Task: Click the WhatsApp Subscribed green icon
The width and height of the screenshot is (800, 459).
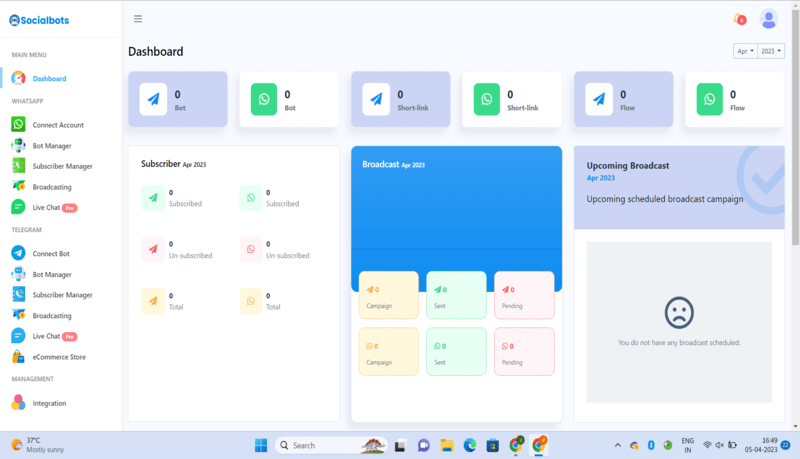Action: (251, 198)
